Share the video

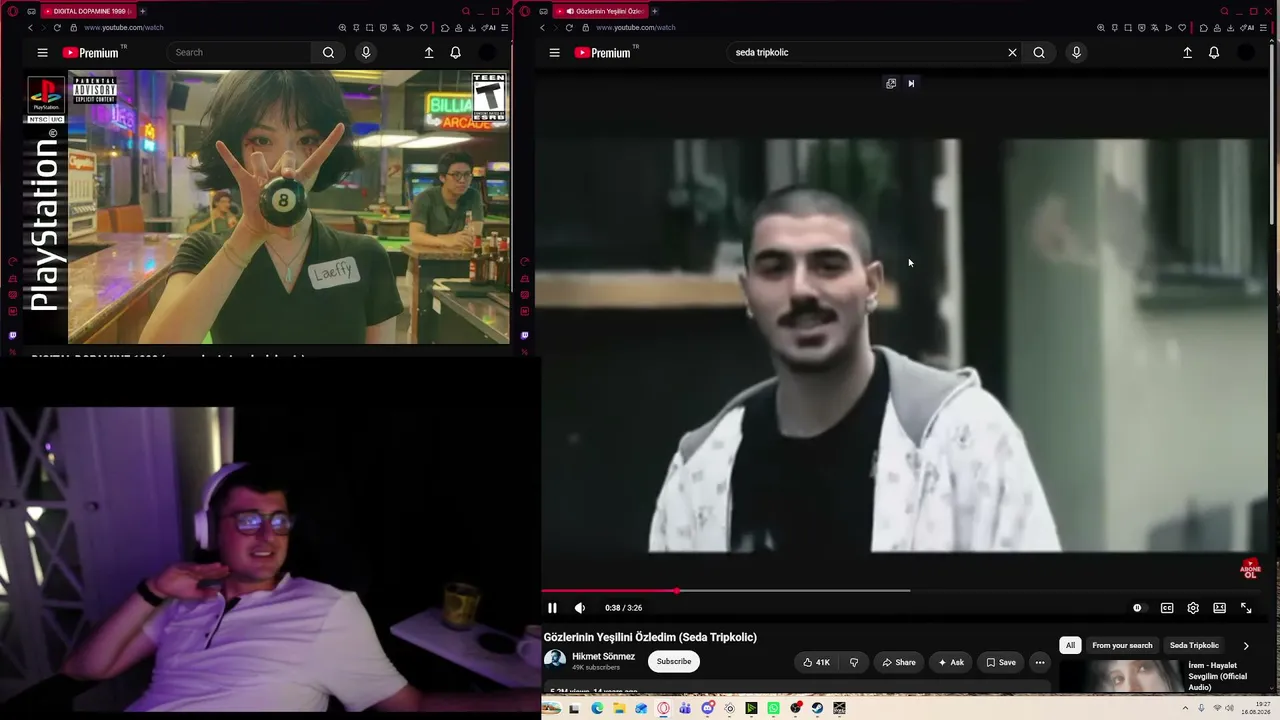pos(898,662)
